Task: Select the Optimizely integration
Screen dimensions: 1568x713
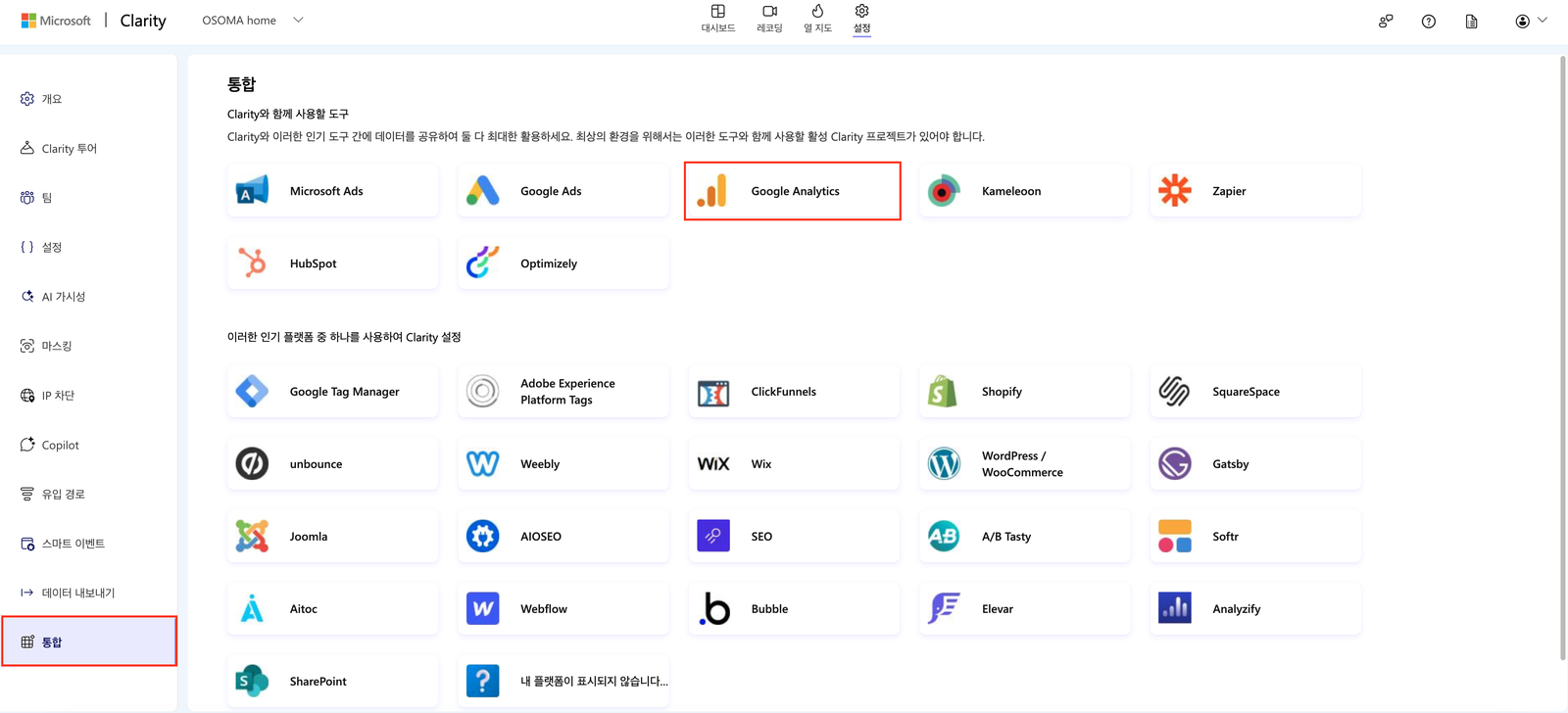Action: tap(563, 263)
